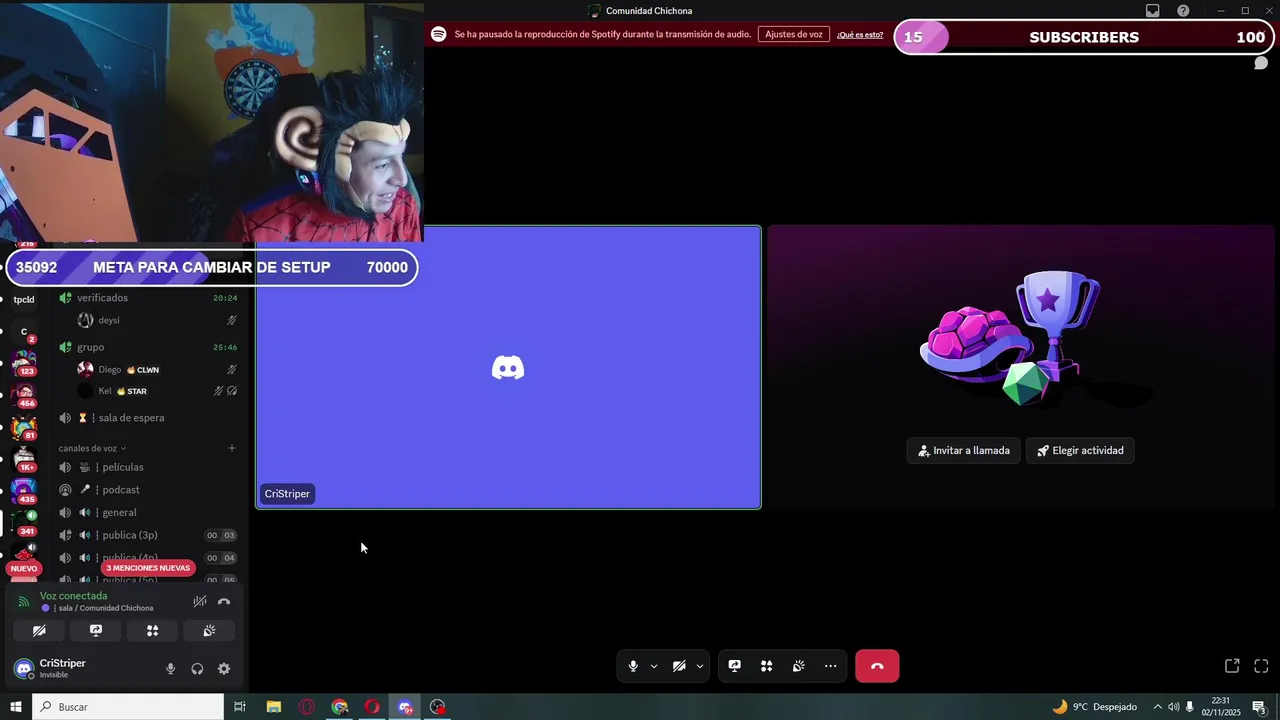The width and height of the screenshot is (1280, 720).
Task: Enter full screen call view
Action: pos(1261,666)
